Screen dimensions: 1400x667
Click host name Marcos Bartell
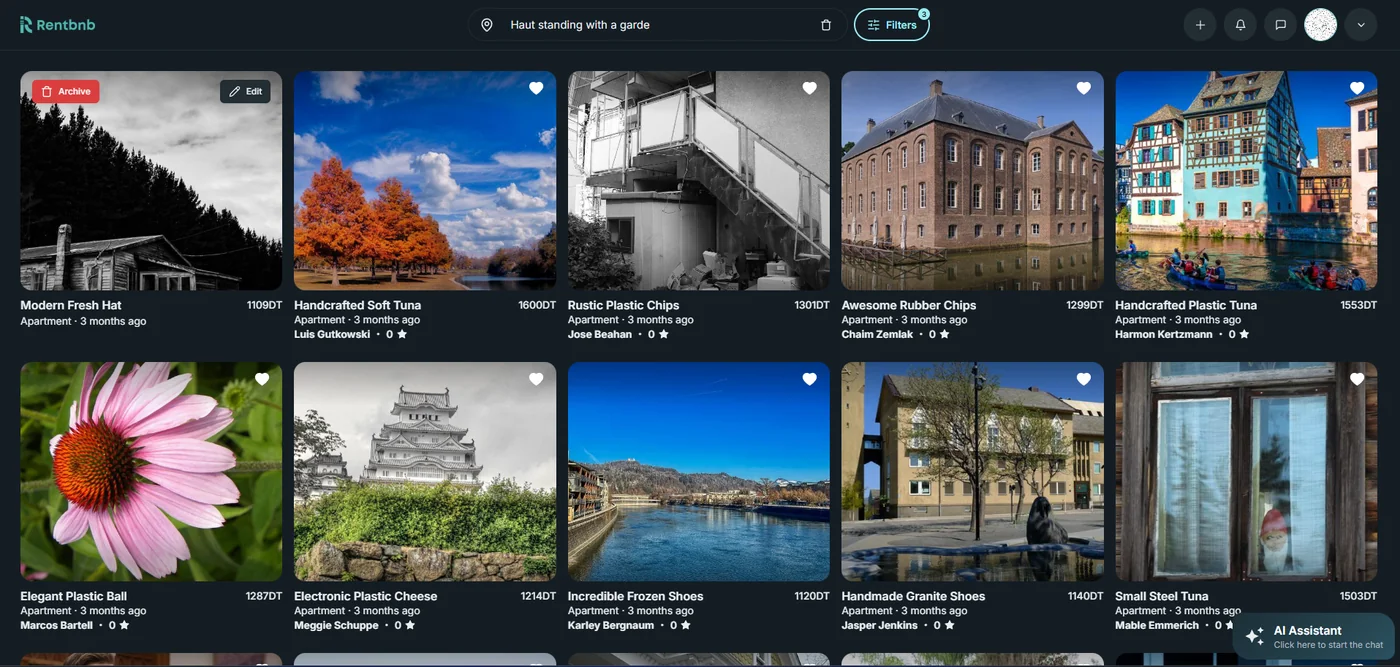55,624
